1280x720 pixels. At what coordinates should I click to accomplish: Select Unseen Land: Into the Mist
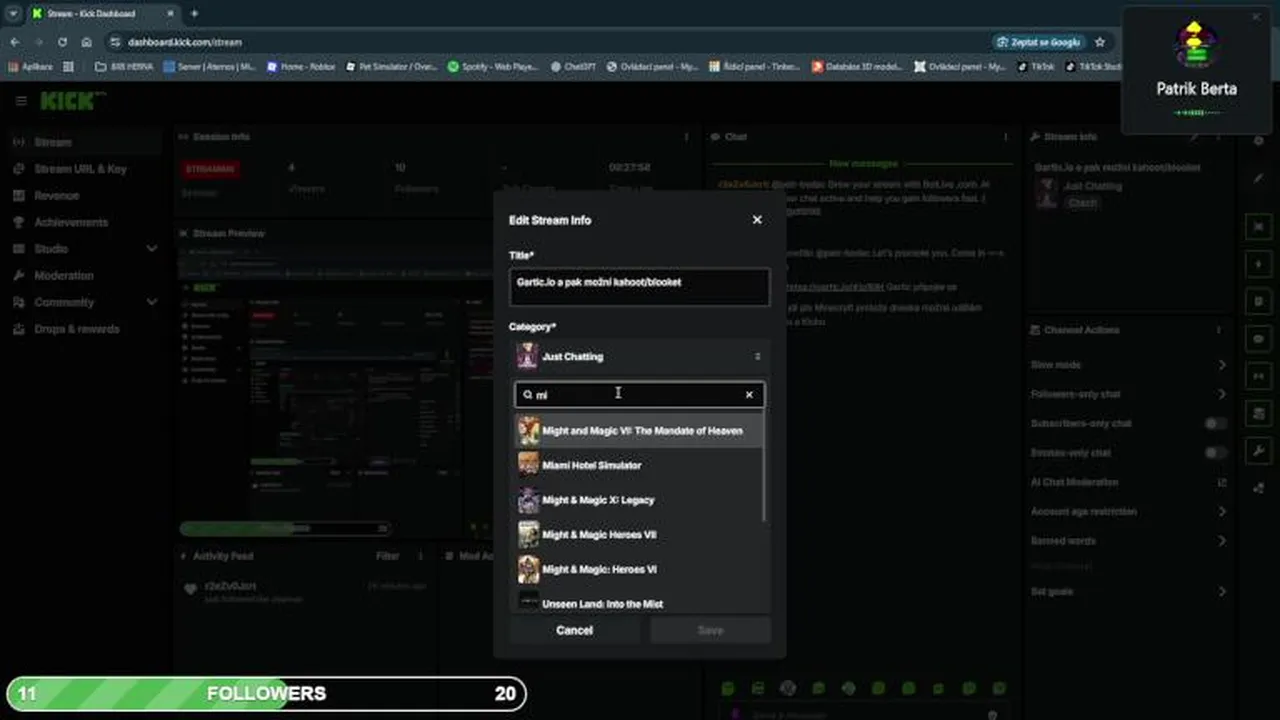(638, 603)
